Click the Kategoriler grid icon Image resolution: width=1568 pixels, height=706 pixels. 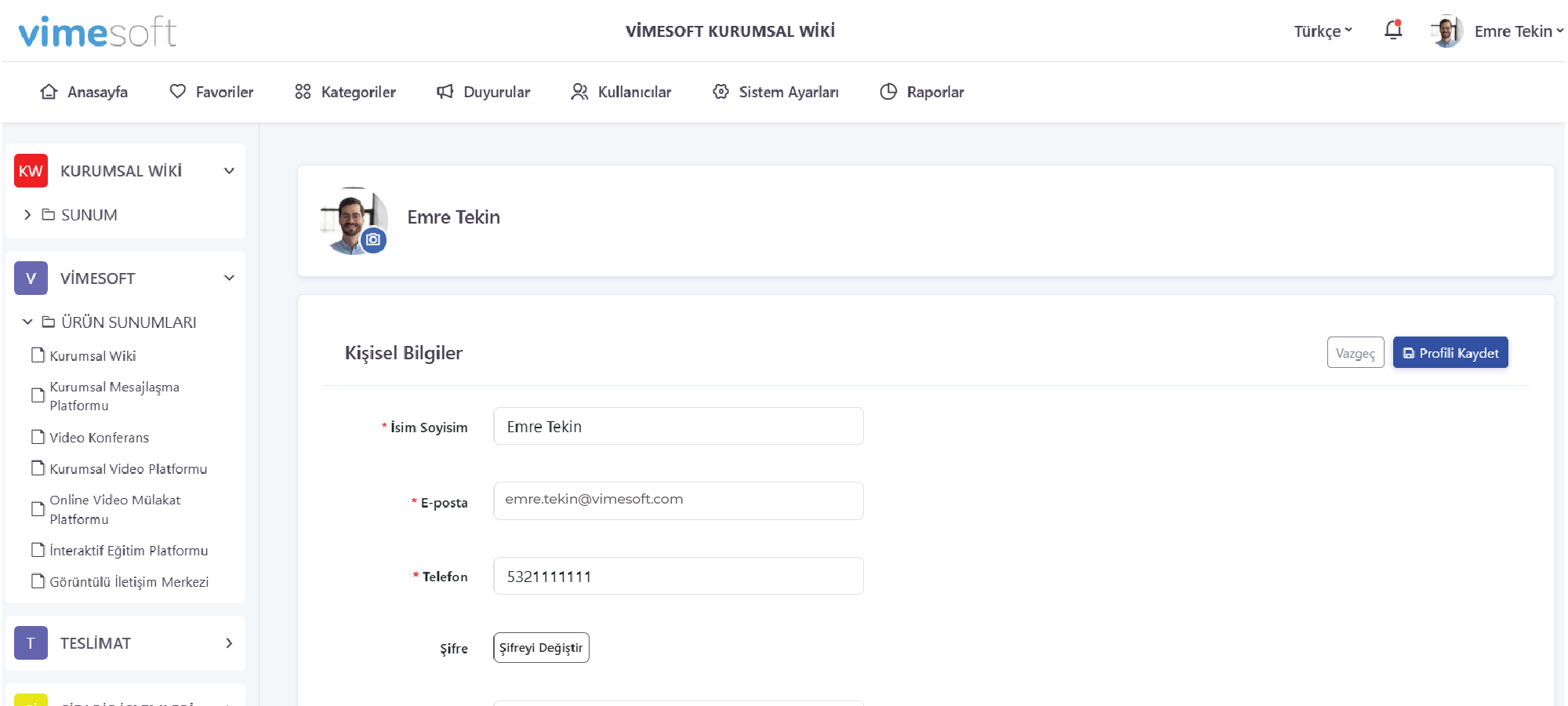click(303, 92)
